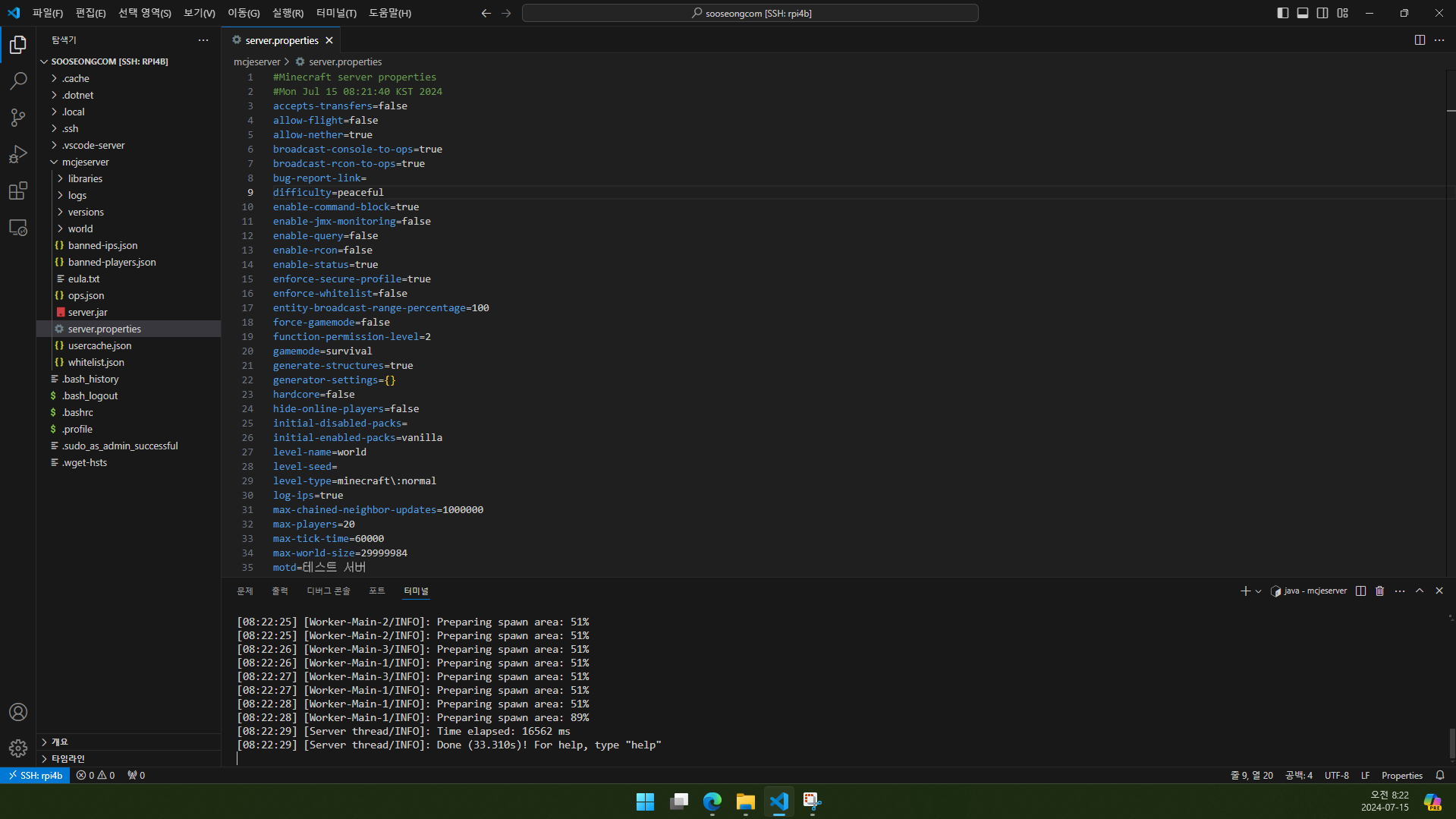The width and height of the screenshot is (1456, 819).
Task: Switch to the 문제 panel tab
Action: (x=245, y=591)
